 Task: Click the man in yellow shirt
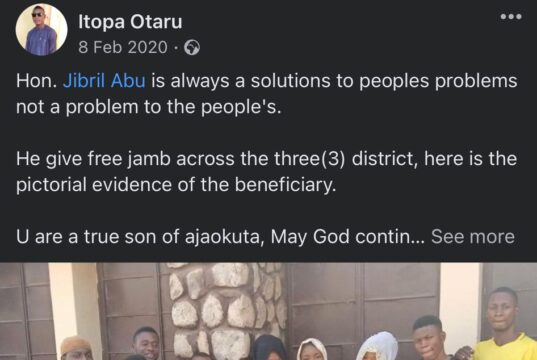pyautogui.click(x=502, y=324)
